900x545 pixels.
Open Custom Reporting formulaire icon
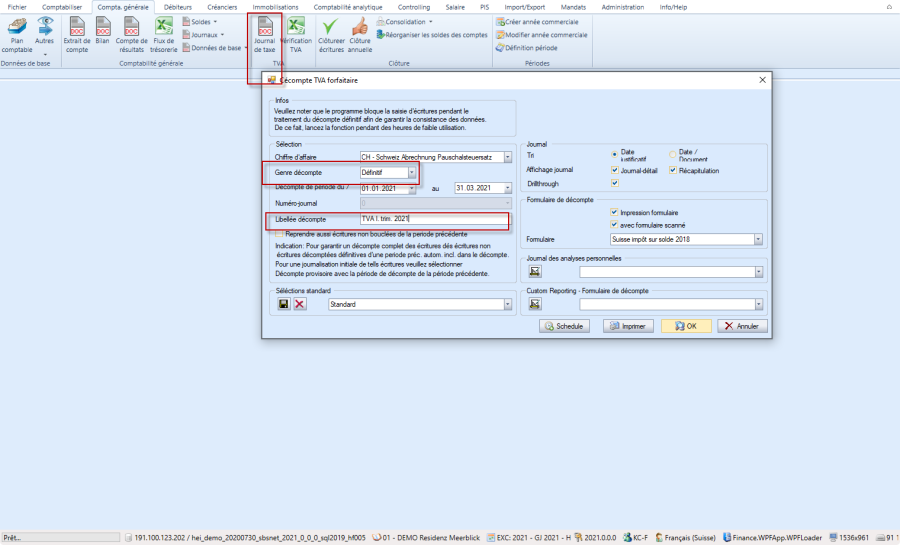click(x=535, y=304)
